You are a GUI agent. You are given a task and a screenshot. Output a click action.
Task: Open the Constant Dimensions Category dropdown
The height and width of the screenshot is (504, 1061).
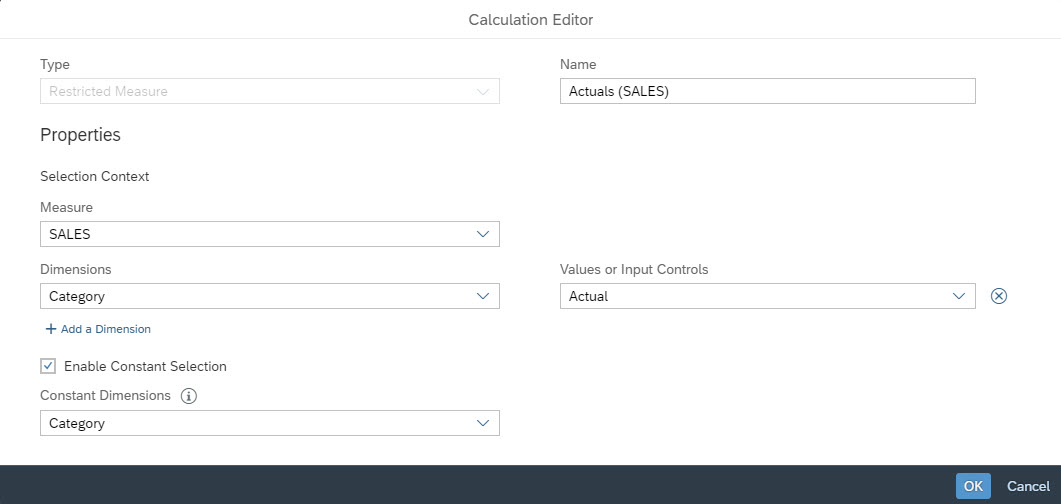270,423
